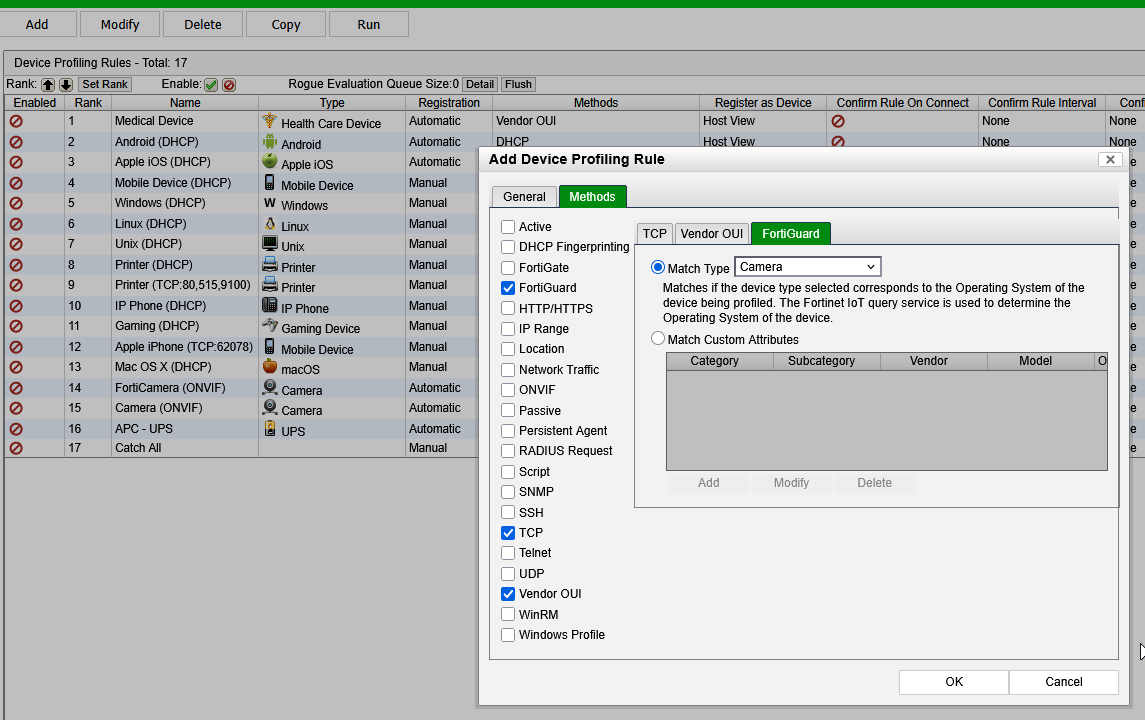Switch to the General tab
This screenshot has height=720, width=1145.
[x=524, y=197]
